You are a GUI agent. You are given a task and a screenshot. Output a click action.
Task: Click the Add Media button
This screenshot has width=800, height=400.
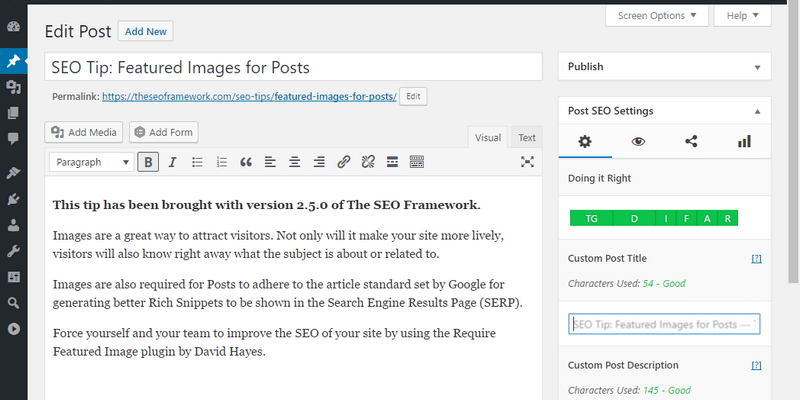tap(84, 132)
